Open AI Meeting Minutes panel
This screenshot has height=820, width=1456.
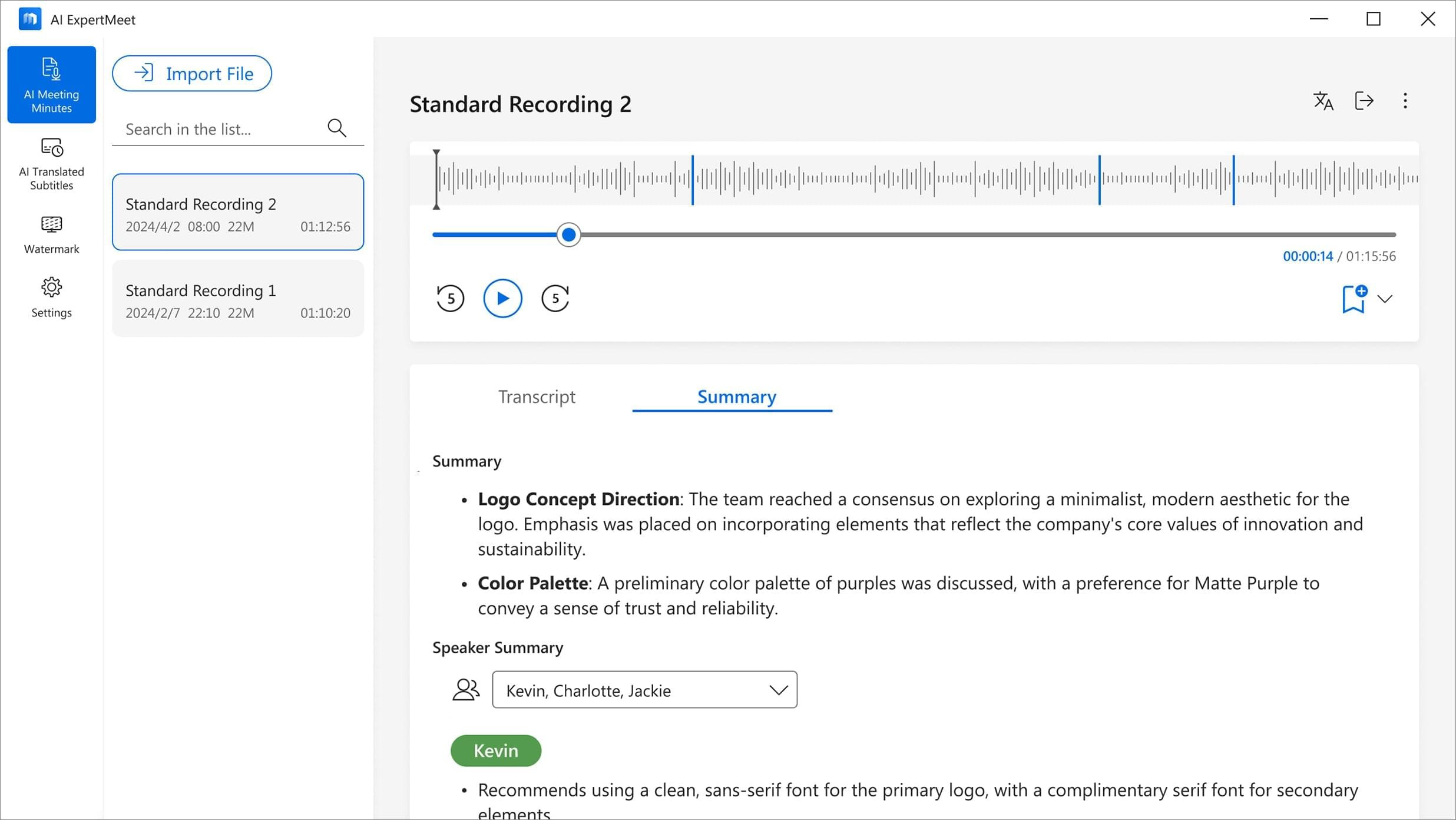pyautogui.click(x=52, y=85)
